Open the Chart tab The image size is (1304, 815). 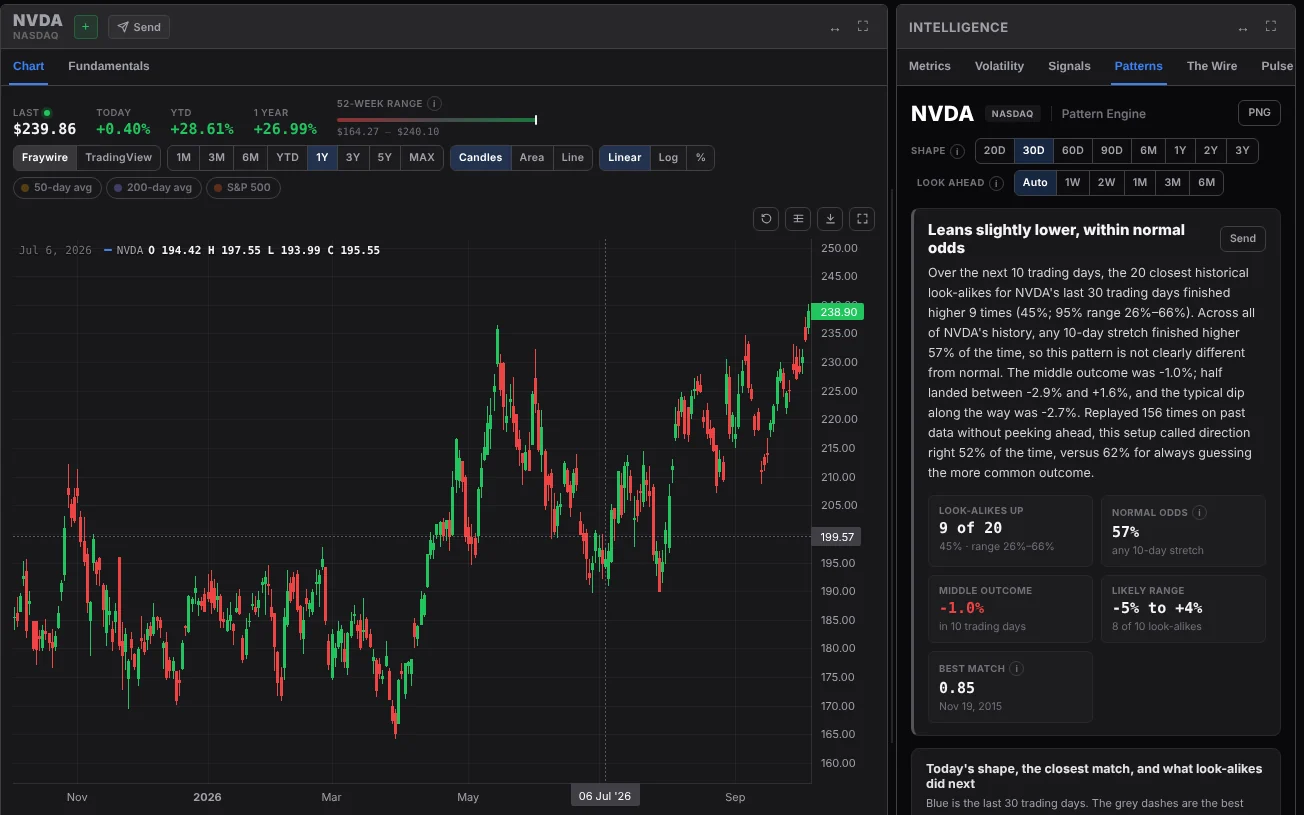(28, 66)
